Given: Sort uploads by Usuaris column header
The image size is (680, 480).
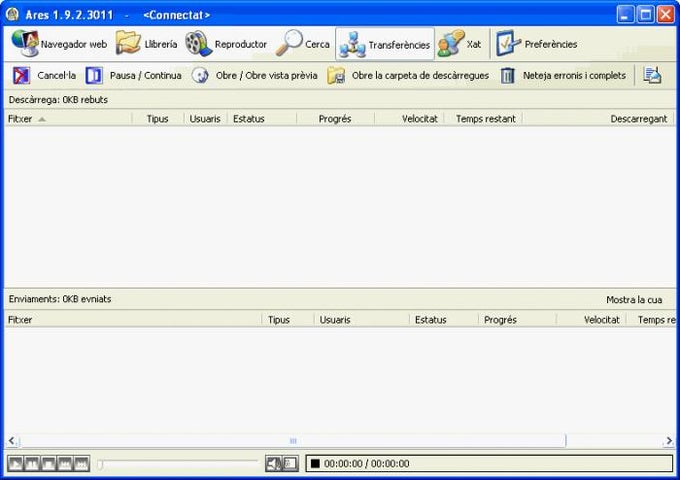Looking at the screenshot, I should point(361,320).
